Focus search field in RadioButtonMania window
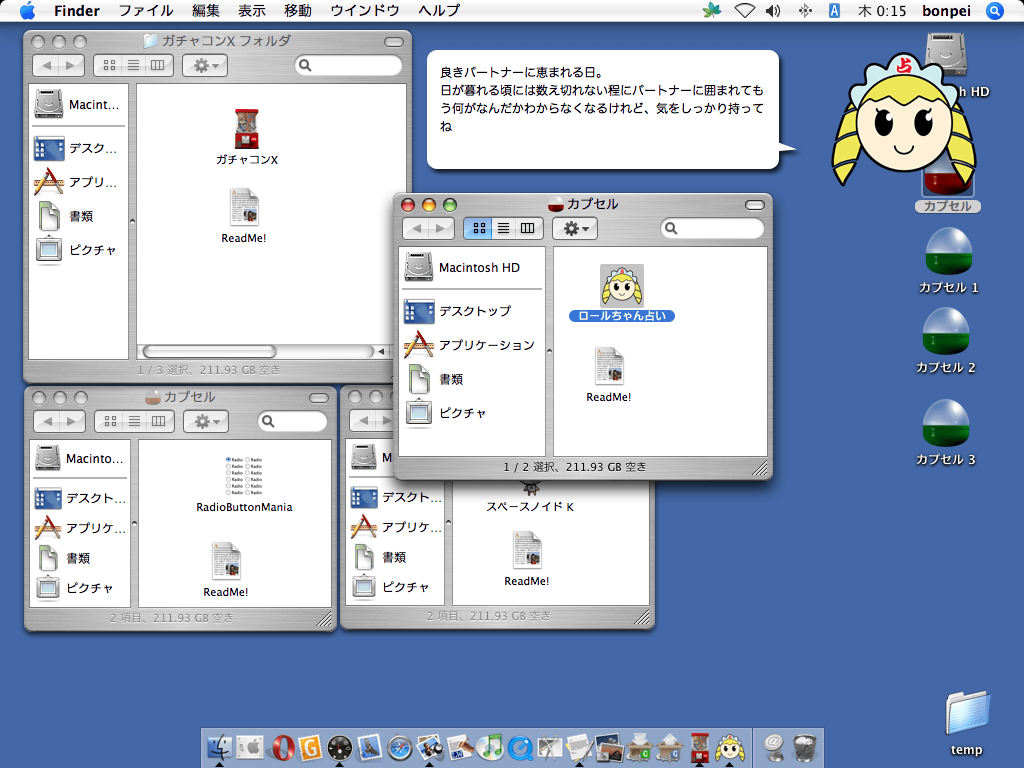This screenshot has width=1024, height=768. tap(292, 421)
